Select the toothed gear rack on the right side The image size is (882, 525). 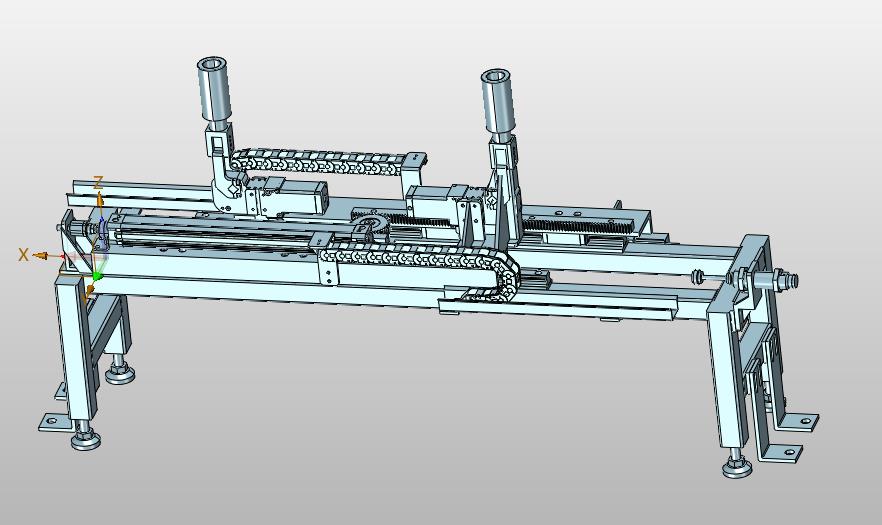(x=579, y=225)
